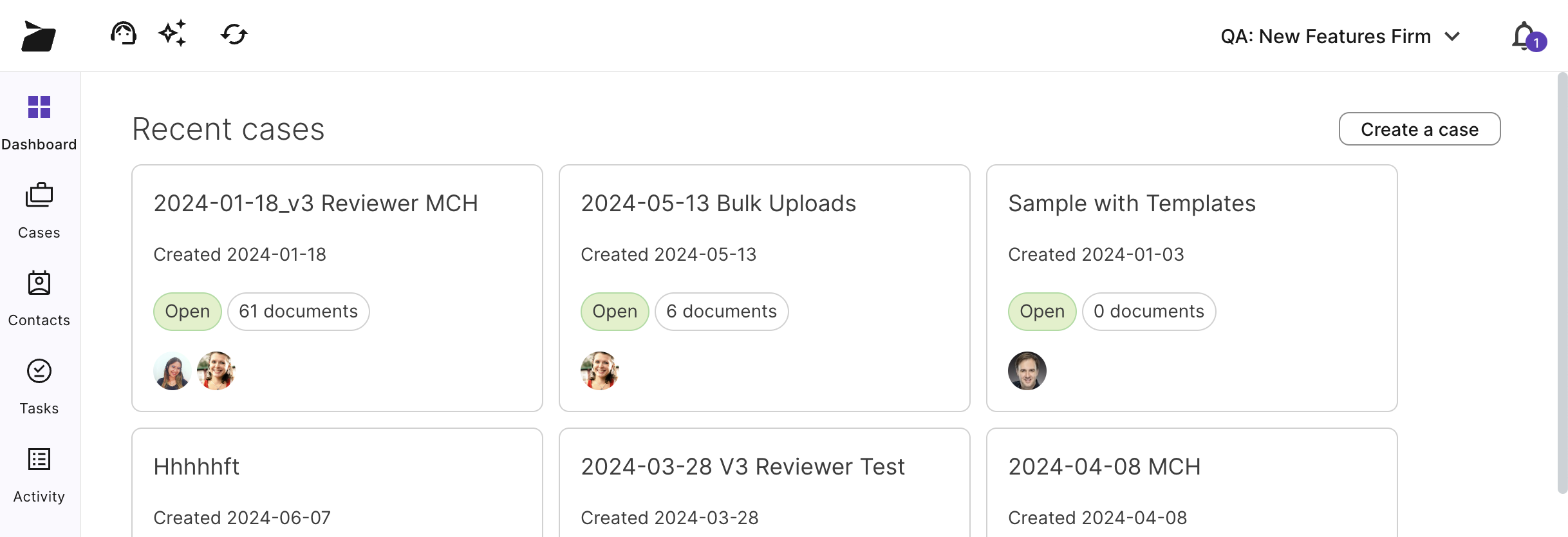
Task: Open the 2024-05-13 Bulk Uploads case
Action: (x=718, y=203)
